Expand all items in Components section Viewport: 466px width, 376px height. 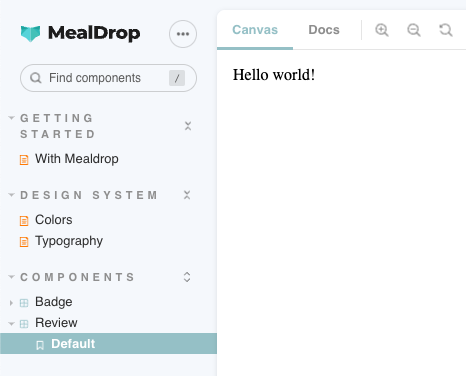187,277
